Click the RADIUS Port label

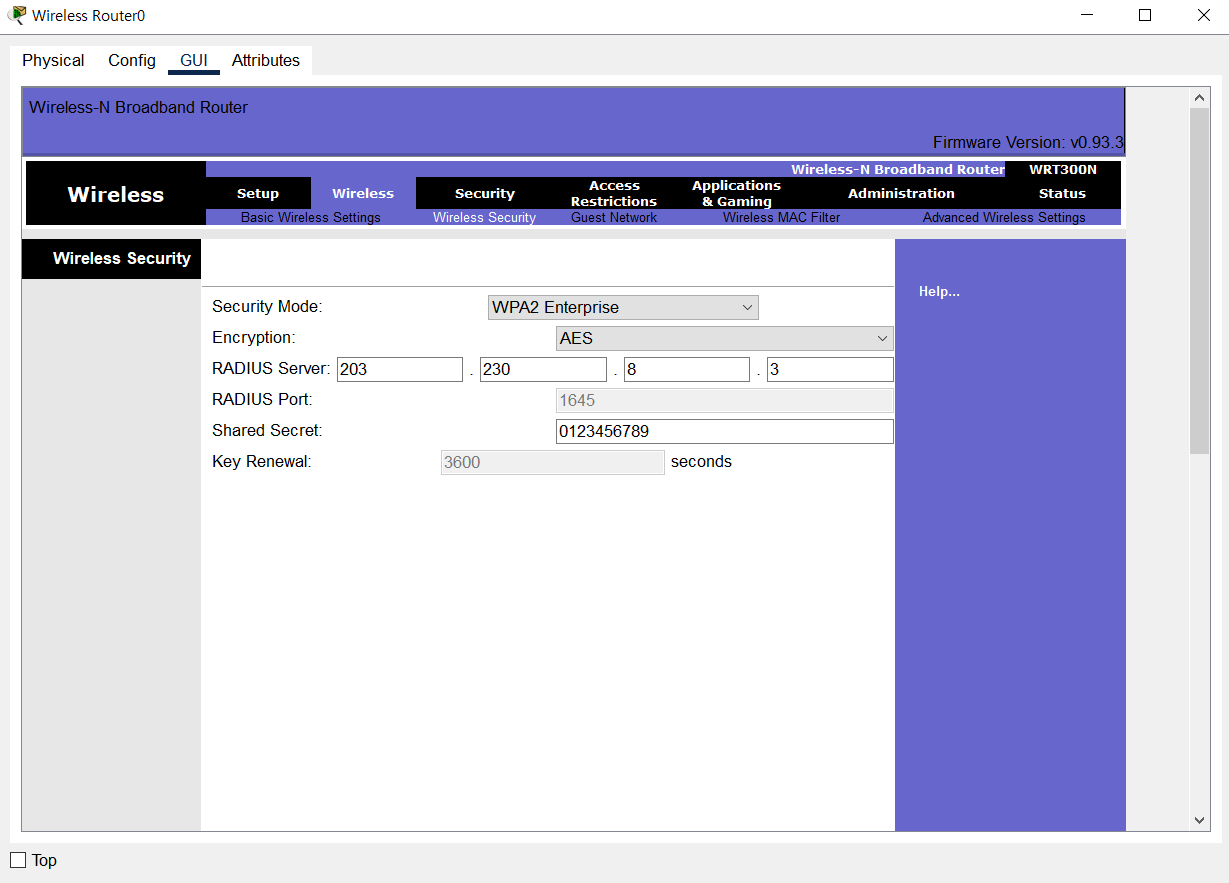[x=262, y=400]
